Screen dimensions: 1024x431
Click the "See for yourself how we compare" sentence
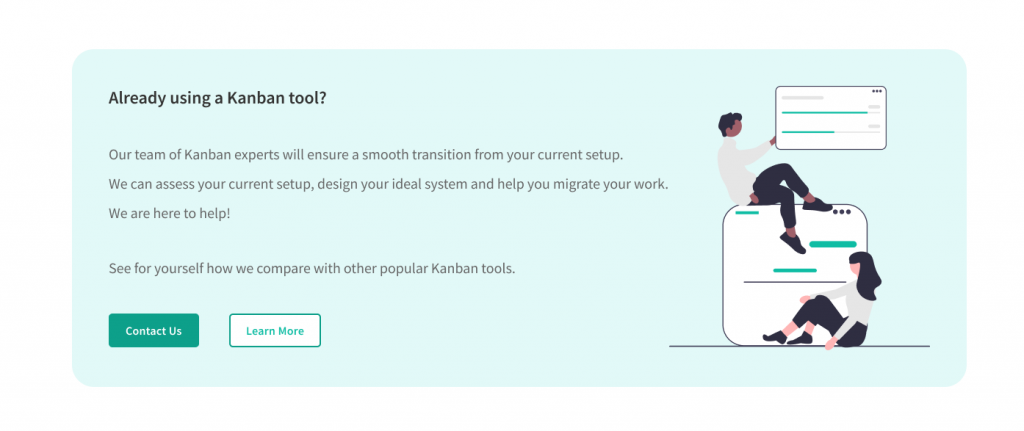click(311, 269)
